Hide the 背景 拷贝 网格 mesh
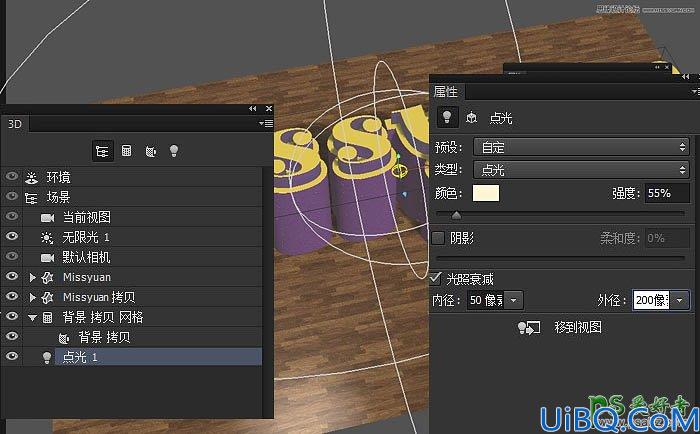 pos(12,316)
